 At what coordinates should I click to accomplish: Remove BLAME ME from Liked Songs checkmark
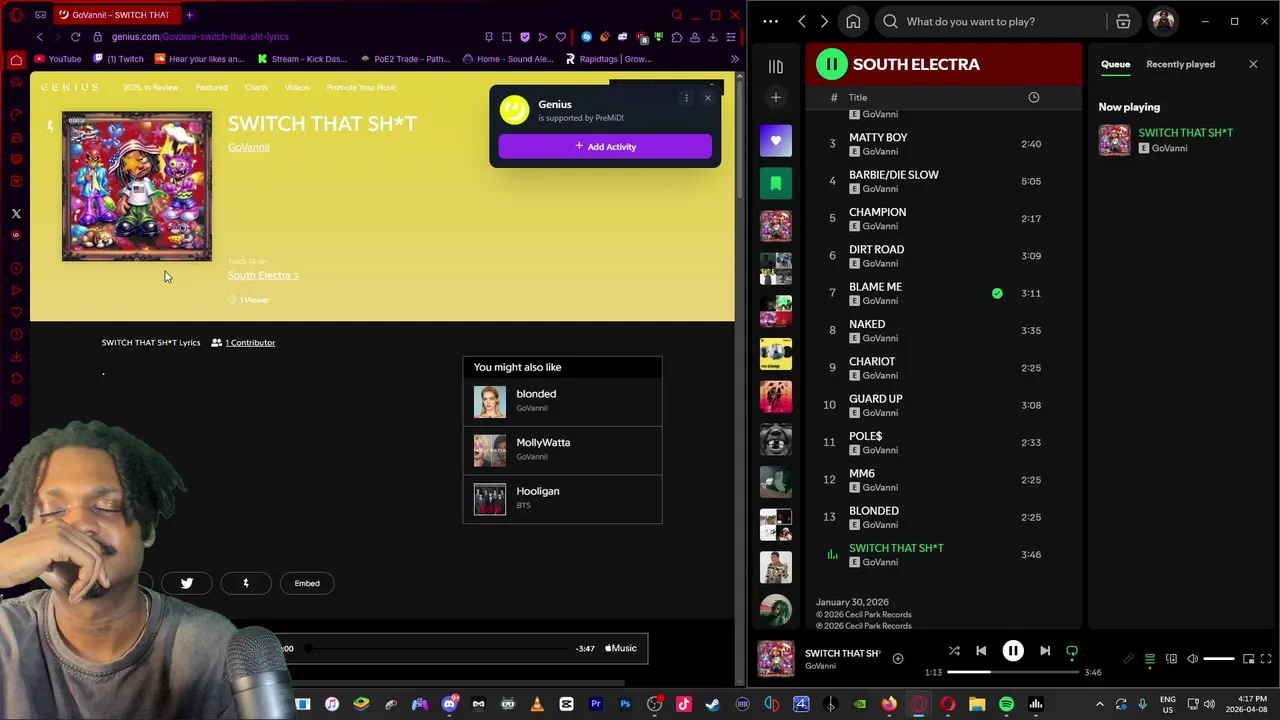997,293
